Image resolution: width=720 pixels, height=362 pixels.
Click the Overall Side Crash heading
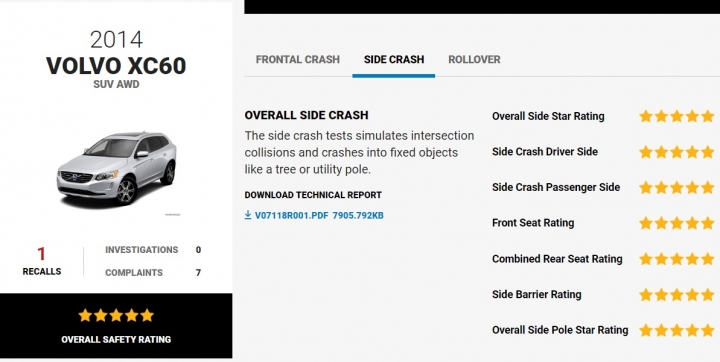pyautogui.click(x=306, y=115)
